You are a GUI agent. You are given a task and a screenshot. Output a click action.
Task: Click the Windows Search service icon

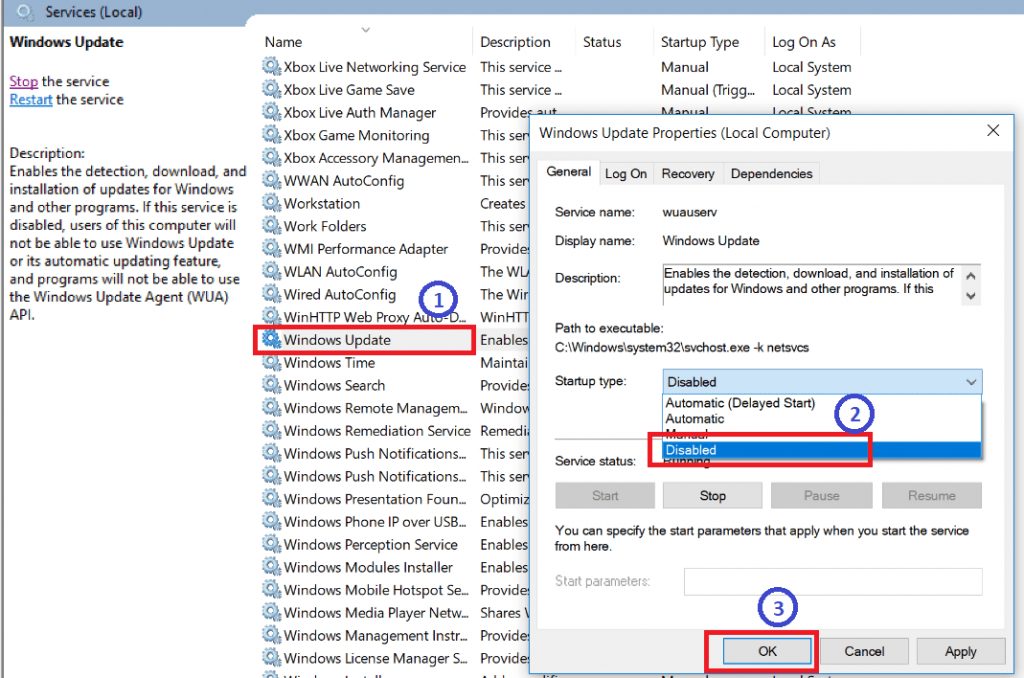click(270, 385)
